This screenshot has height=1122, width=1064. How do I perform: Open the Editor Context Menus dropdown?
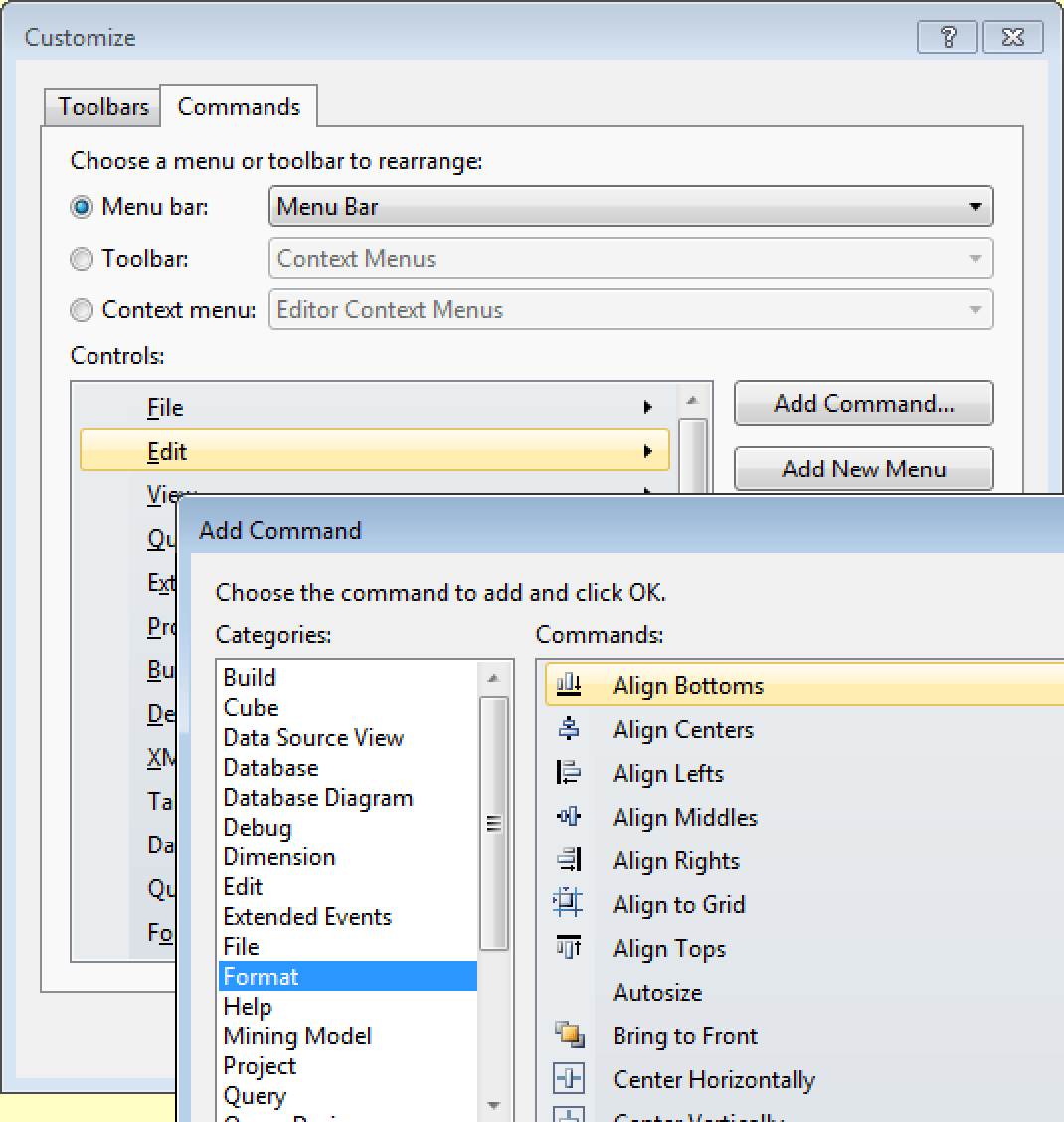click(x=631, y=309)
